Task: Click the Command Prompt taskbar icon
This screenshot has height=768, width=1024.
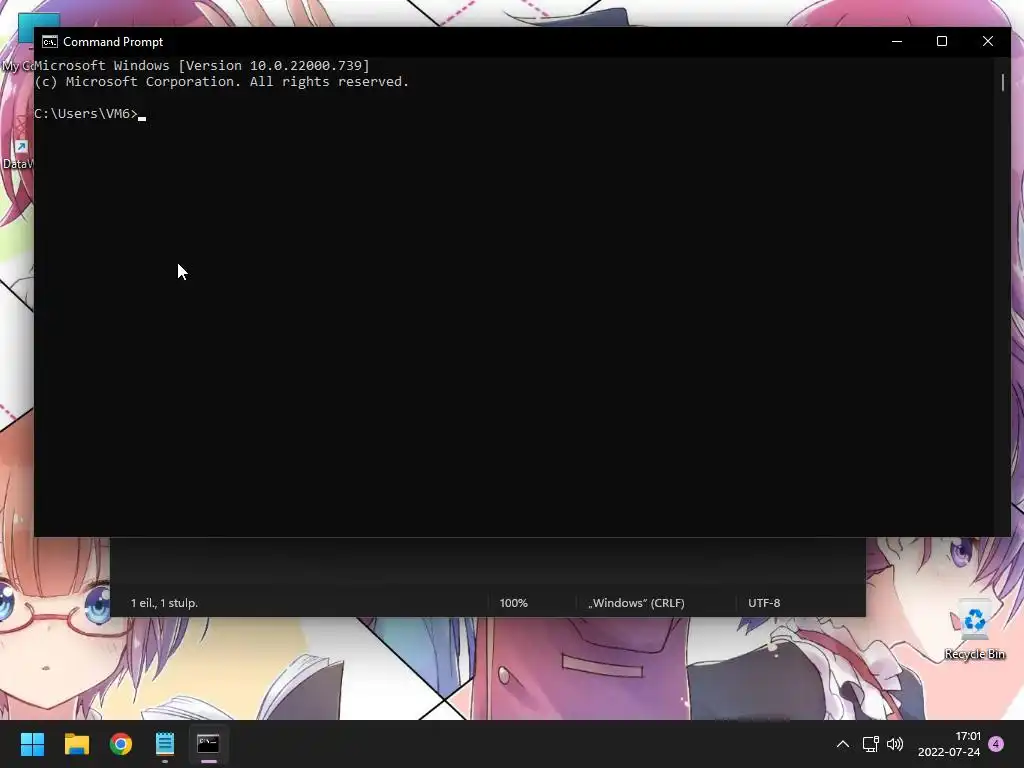Action: click(209, 744)
